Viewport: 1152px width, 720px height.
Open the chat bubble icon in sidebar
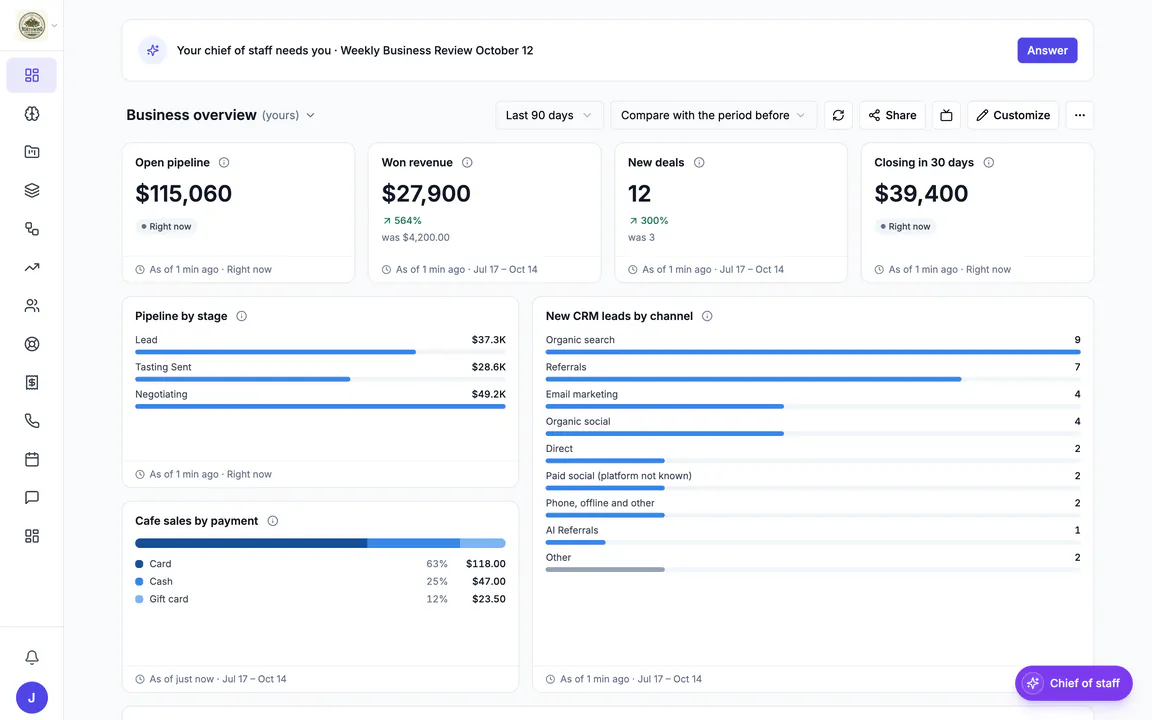click(x=32, y=497)
